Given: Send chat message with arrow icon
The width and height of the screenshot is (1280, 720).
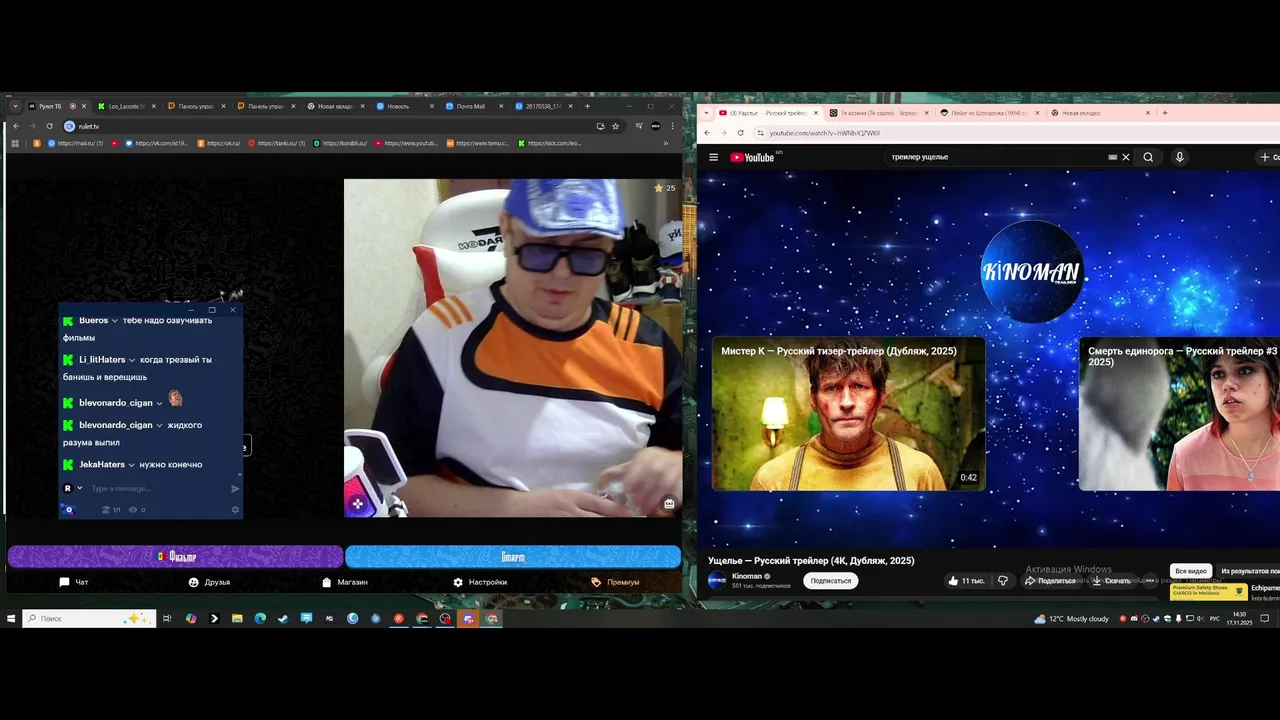Looking at the screenshot, I should [235, 488].
